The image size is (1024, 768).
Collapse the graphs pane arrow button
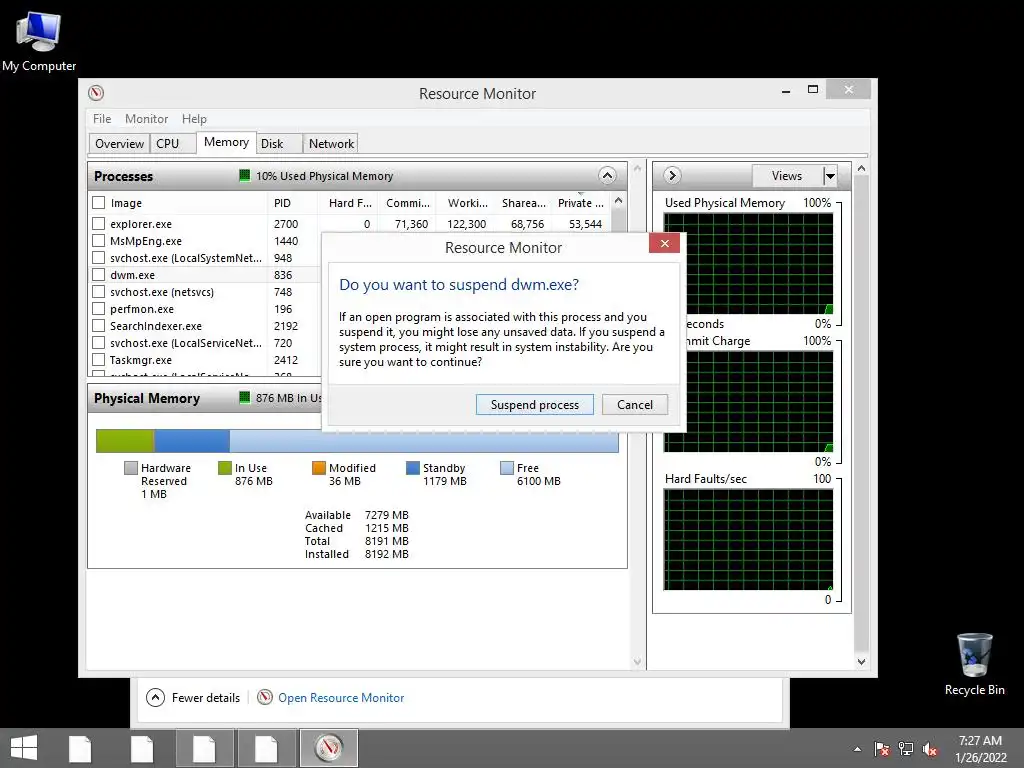(672, 176)
